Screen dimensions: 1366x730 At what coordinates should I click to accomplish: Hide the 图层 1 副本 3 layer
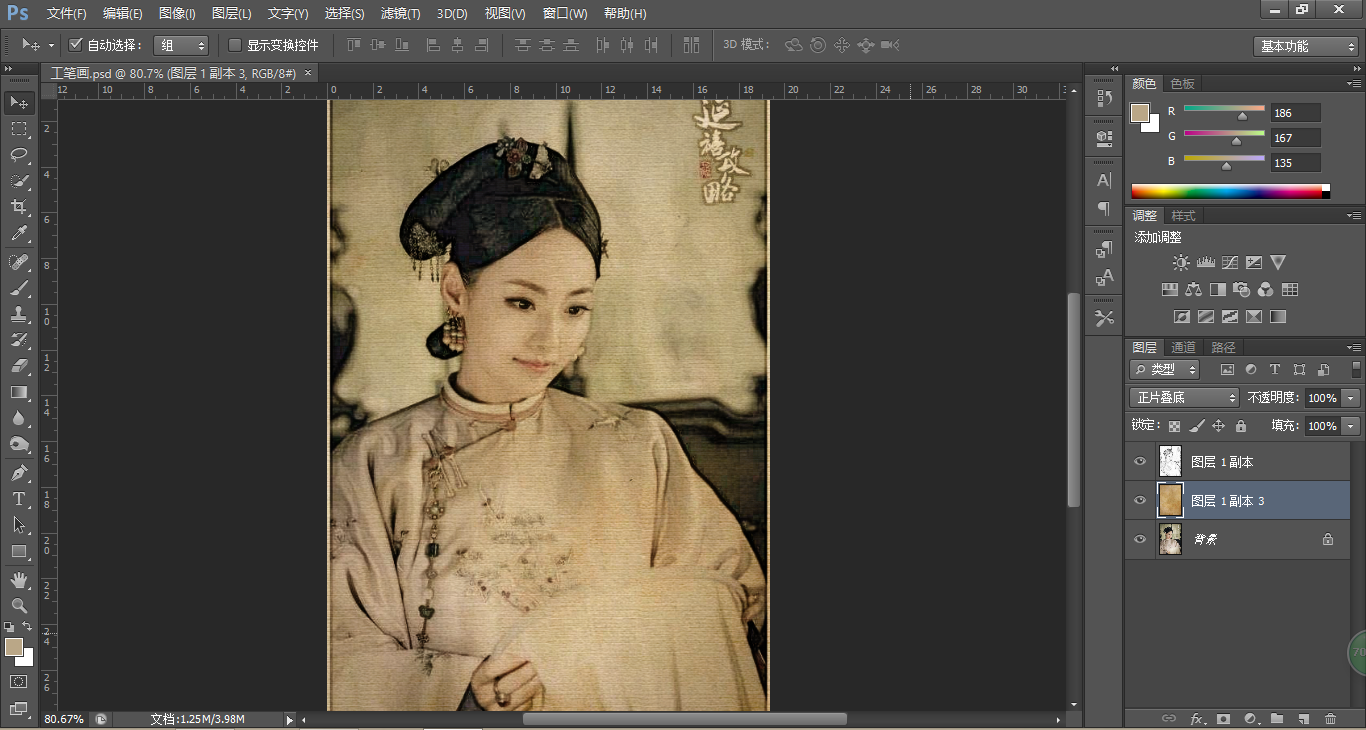coord(1140,500)
